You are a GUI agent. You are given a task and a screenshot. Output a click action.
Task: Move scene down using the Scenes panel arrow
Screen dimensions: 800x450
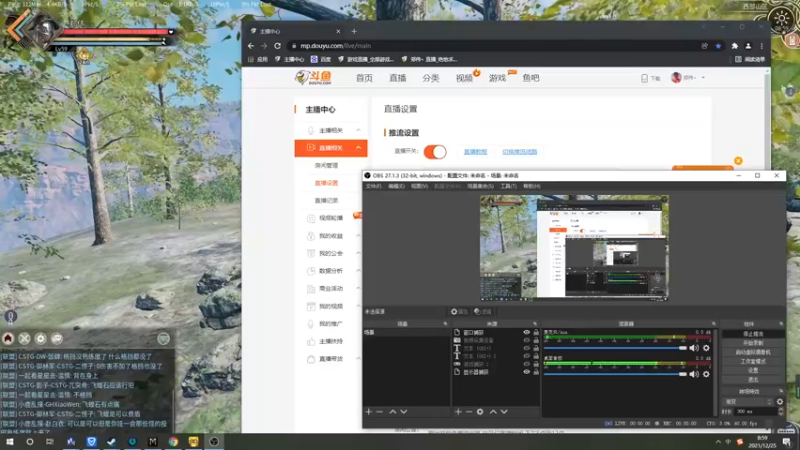tap(404, 412)
